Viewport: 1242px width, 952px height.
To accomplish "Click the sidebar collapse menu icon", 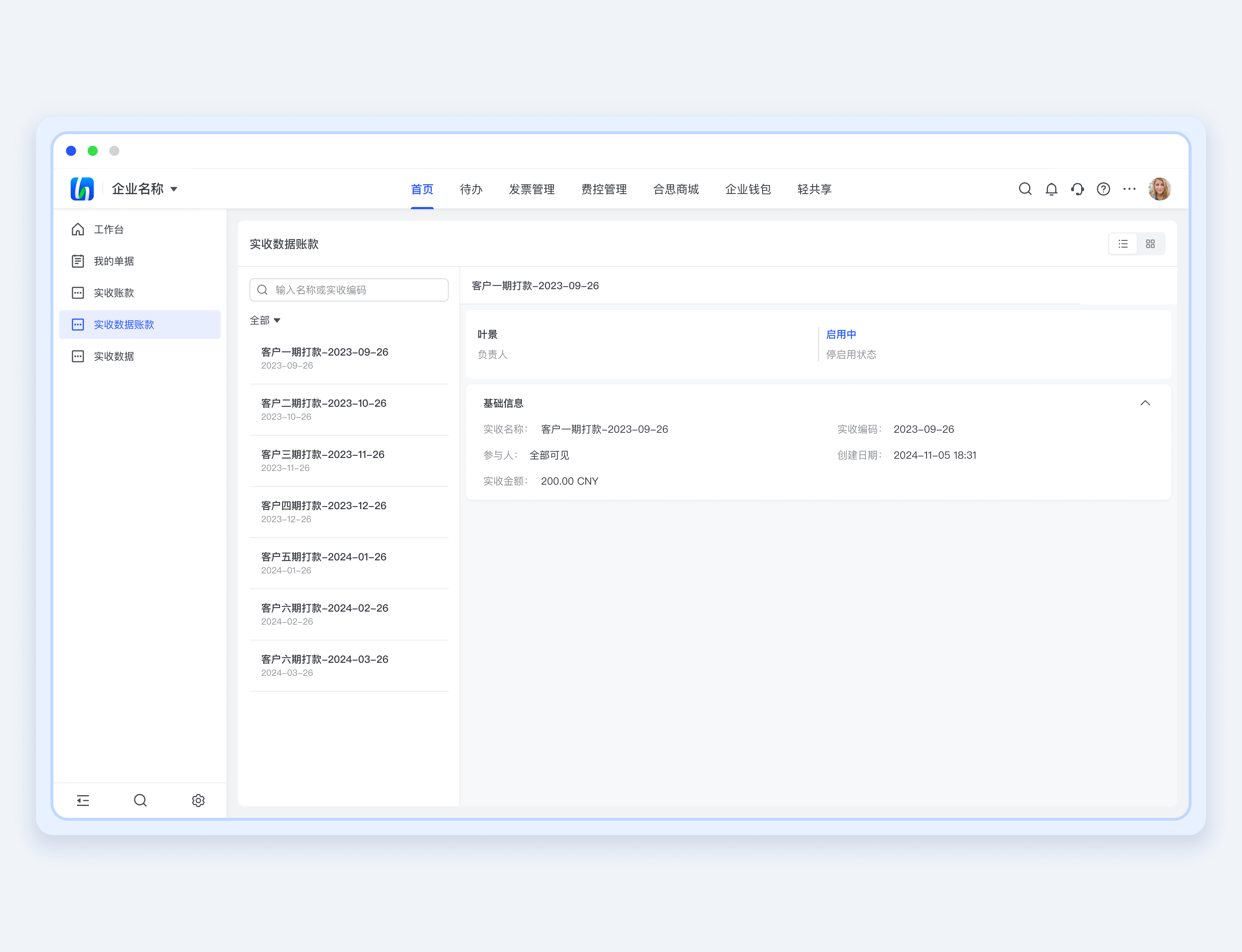I will tap(83, 800).
